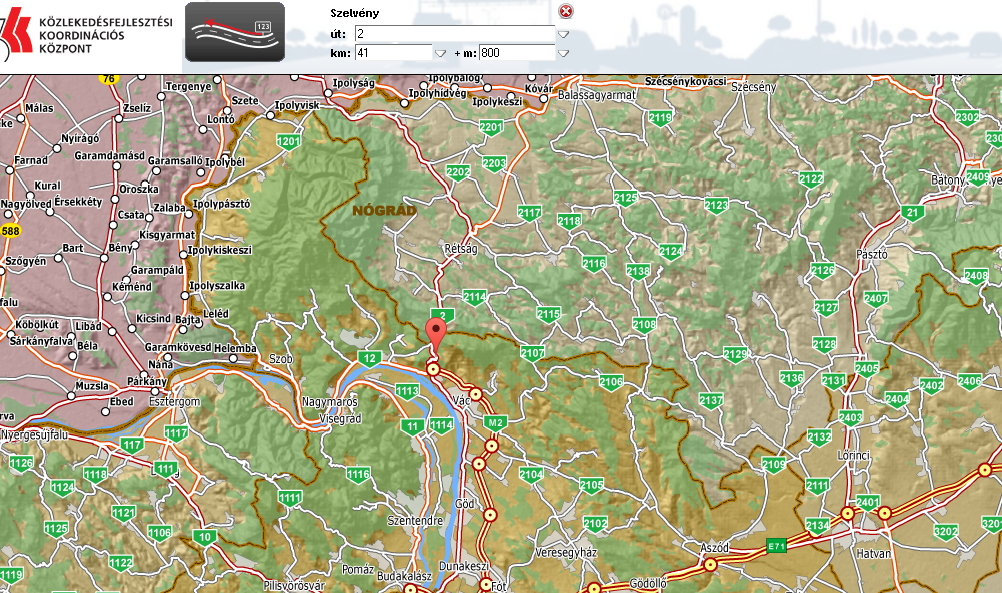Focus the km field showing 41
The height and width of the screenshot is (593, 1002).
[x=393, y=53]
